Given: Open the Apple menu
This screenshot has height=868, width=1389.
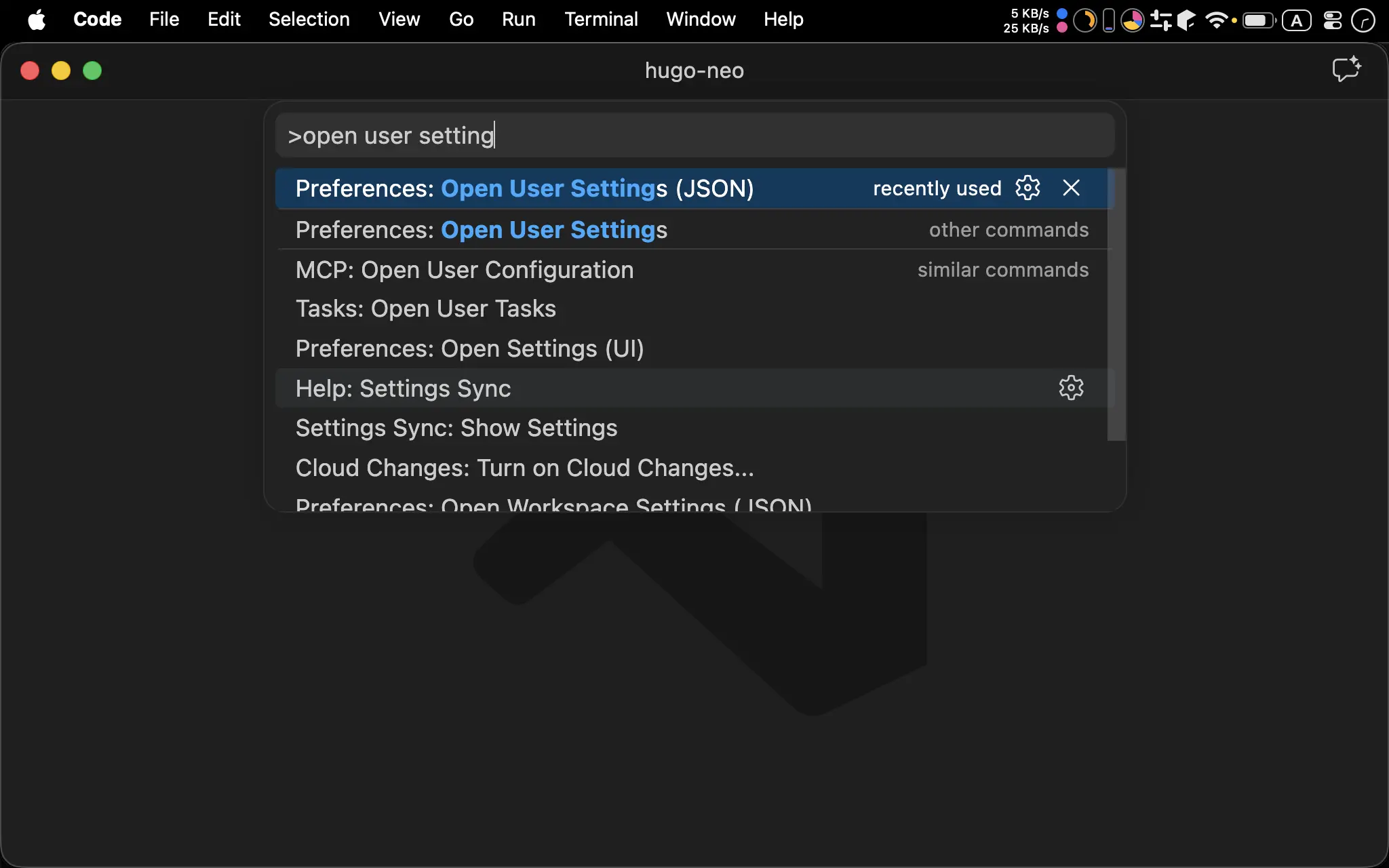Looking at the screenshot, I should (x=37, y=20).
